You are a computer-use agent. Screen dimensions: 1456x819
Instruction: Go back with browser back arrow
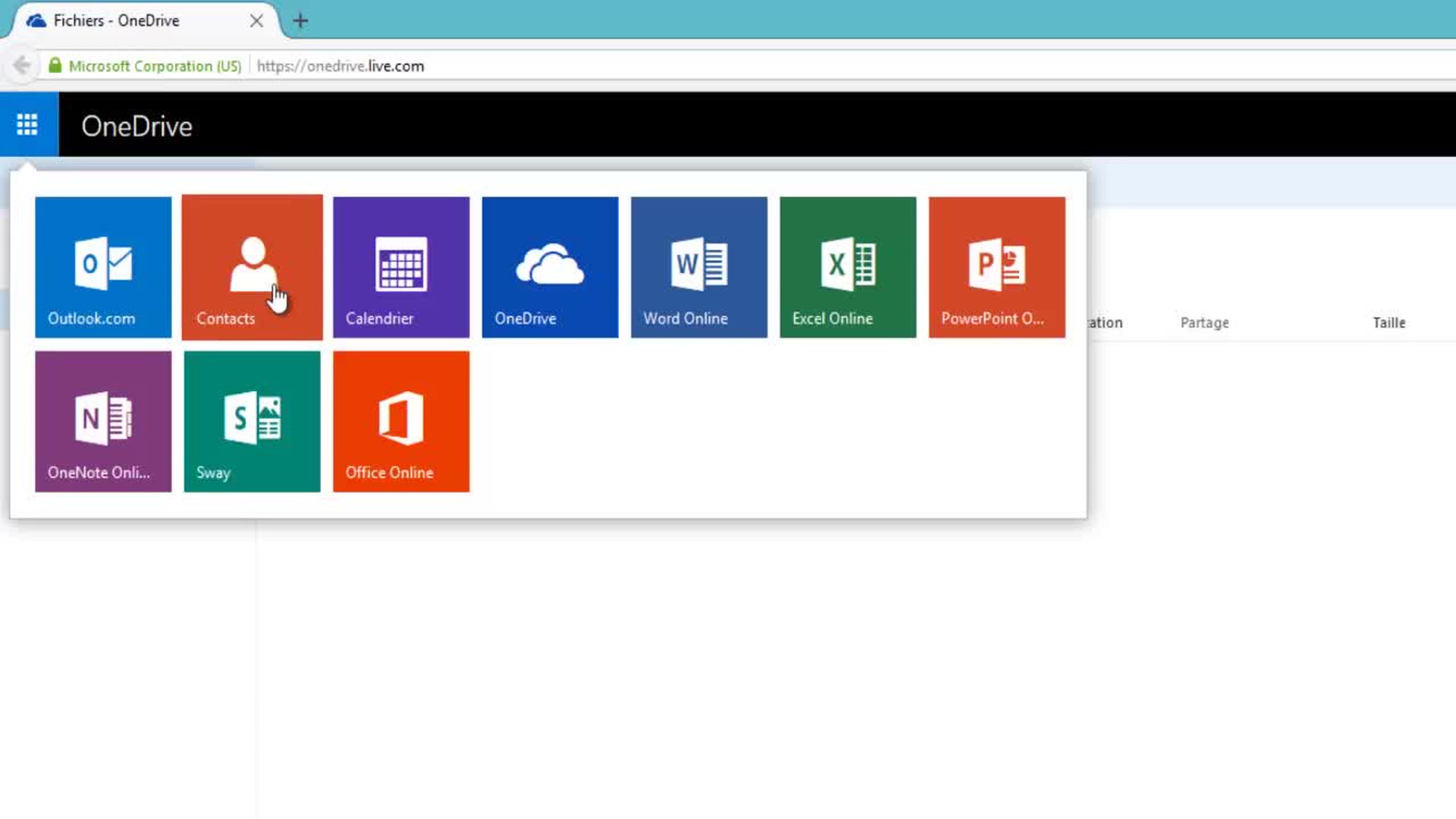22,66
